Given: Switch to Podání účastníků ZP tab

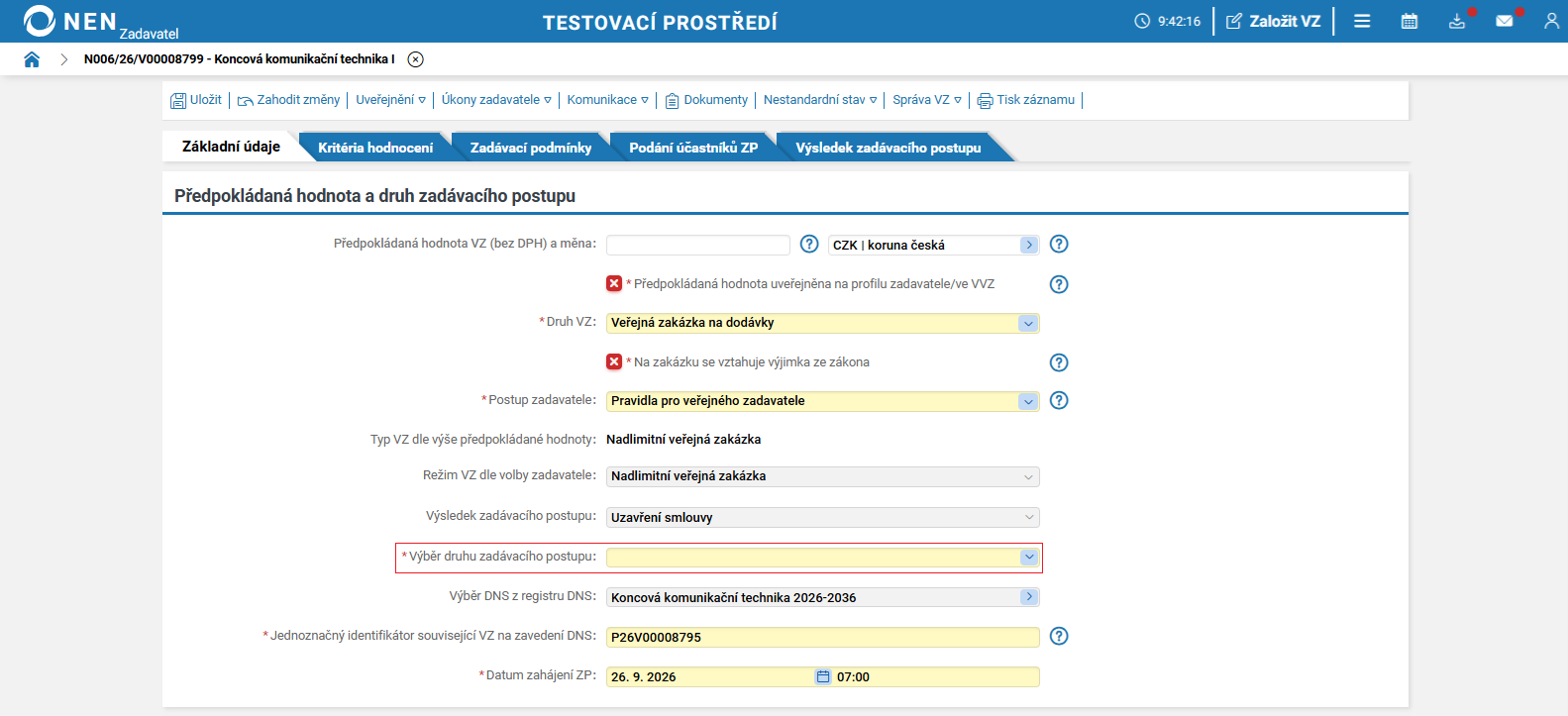Looking at the screenshot, I should (x=693, y=148).
